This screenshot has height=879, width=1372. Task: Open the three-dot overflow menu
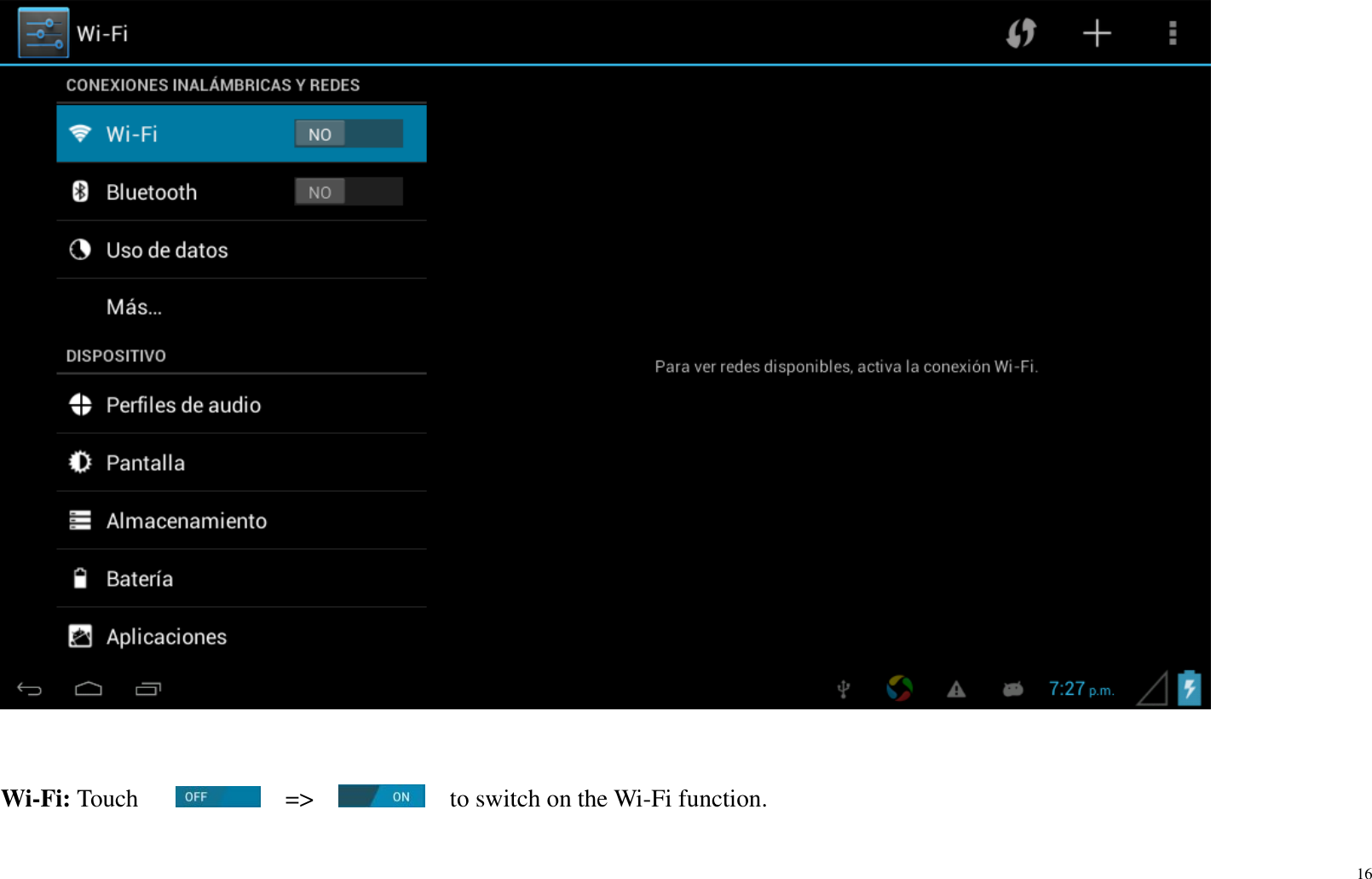tap(1173, 33)
